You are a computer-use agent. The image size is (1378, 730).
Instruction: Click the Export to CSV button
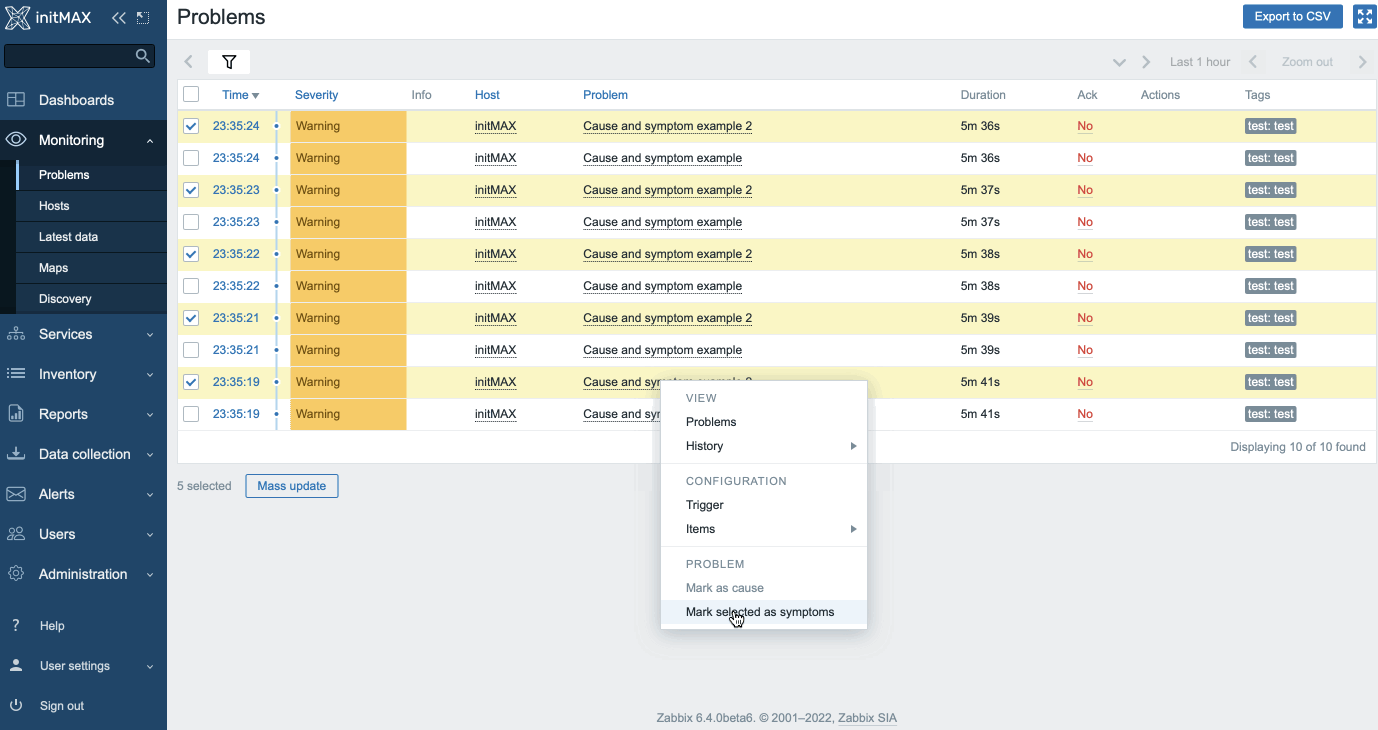pyautogui.click(x=1292, y=17)
